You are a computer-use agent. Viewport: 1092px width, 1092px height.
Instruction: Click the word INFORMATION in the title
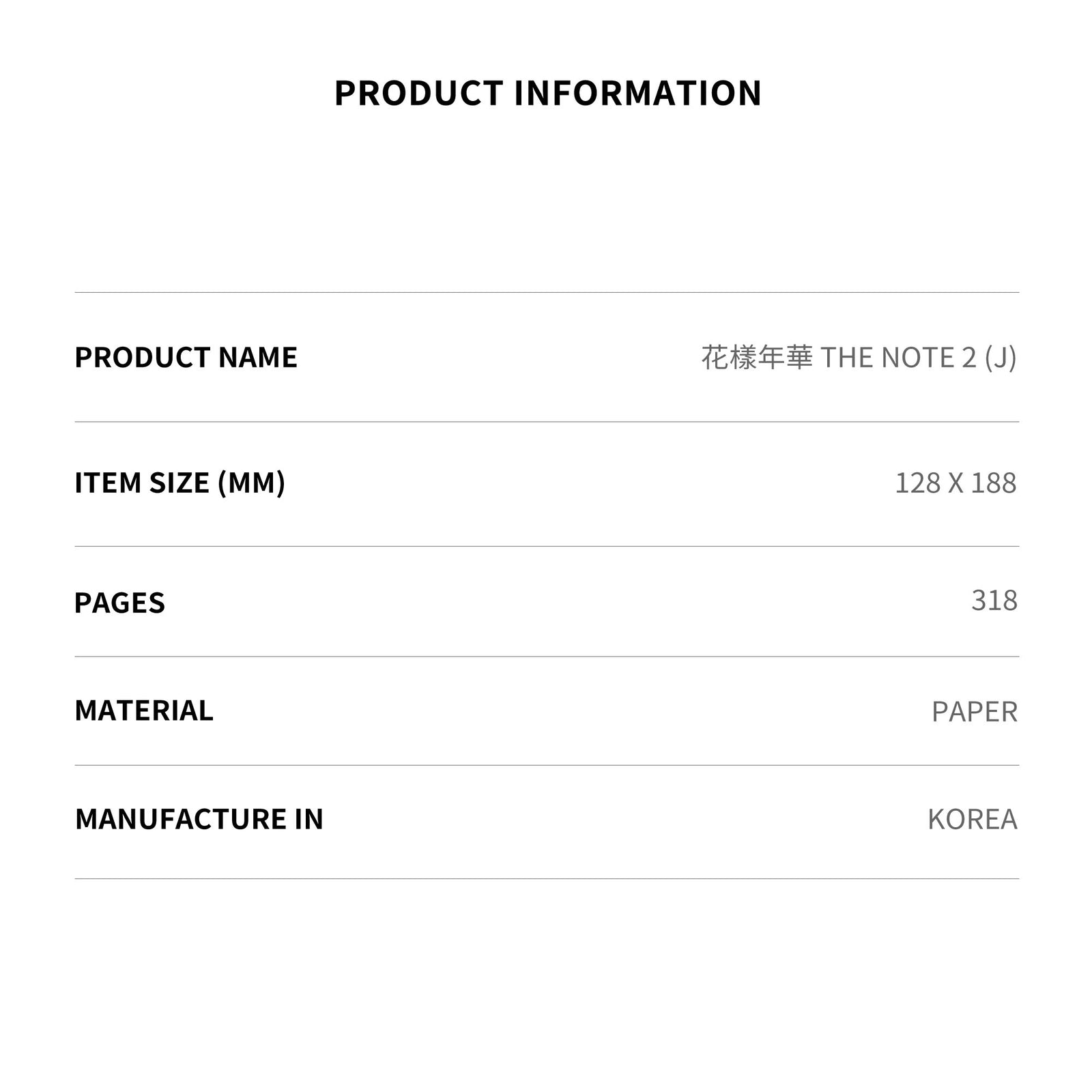pyautogui.click(x=637, y=94)
